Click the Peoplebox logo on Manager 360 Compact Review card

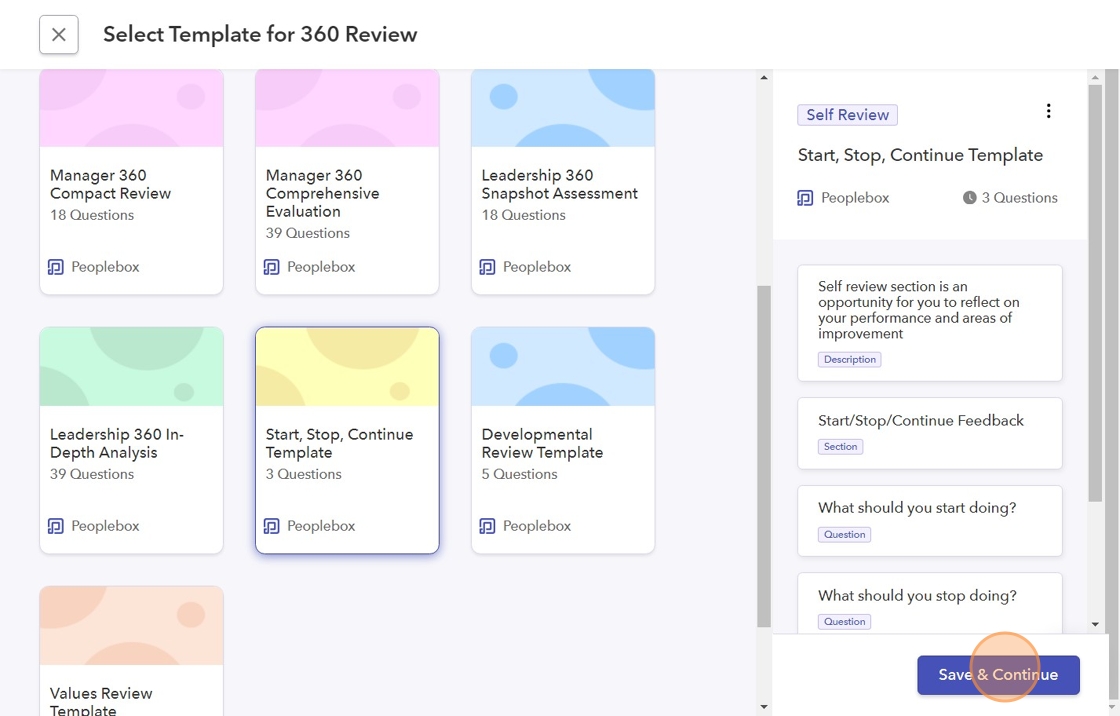coord(56,267)
